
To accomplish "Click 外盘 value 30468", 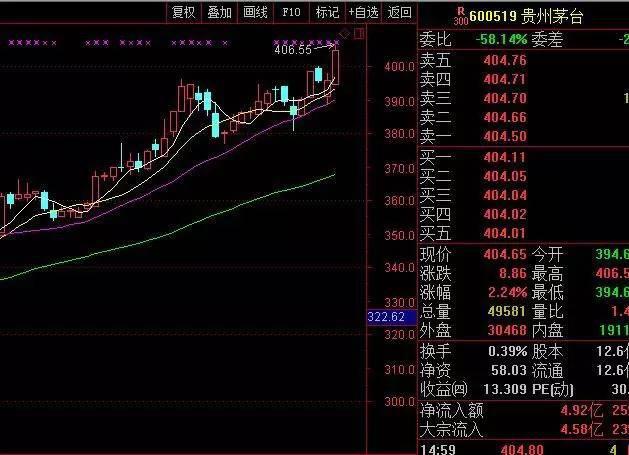I will [x=507, y=330].
